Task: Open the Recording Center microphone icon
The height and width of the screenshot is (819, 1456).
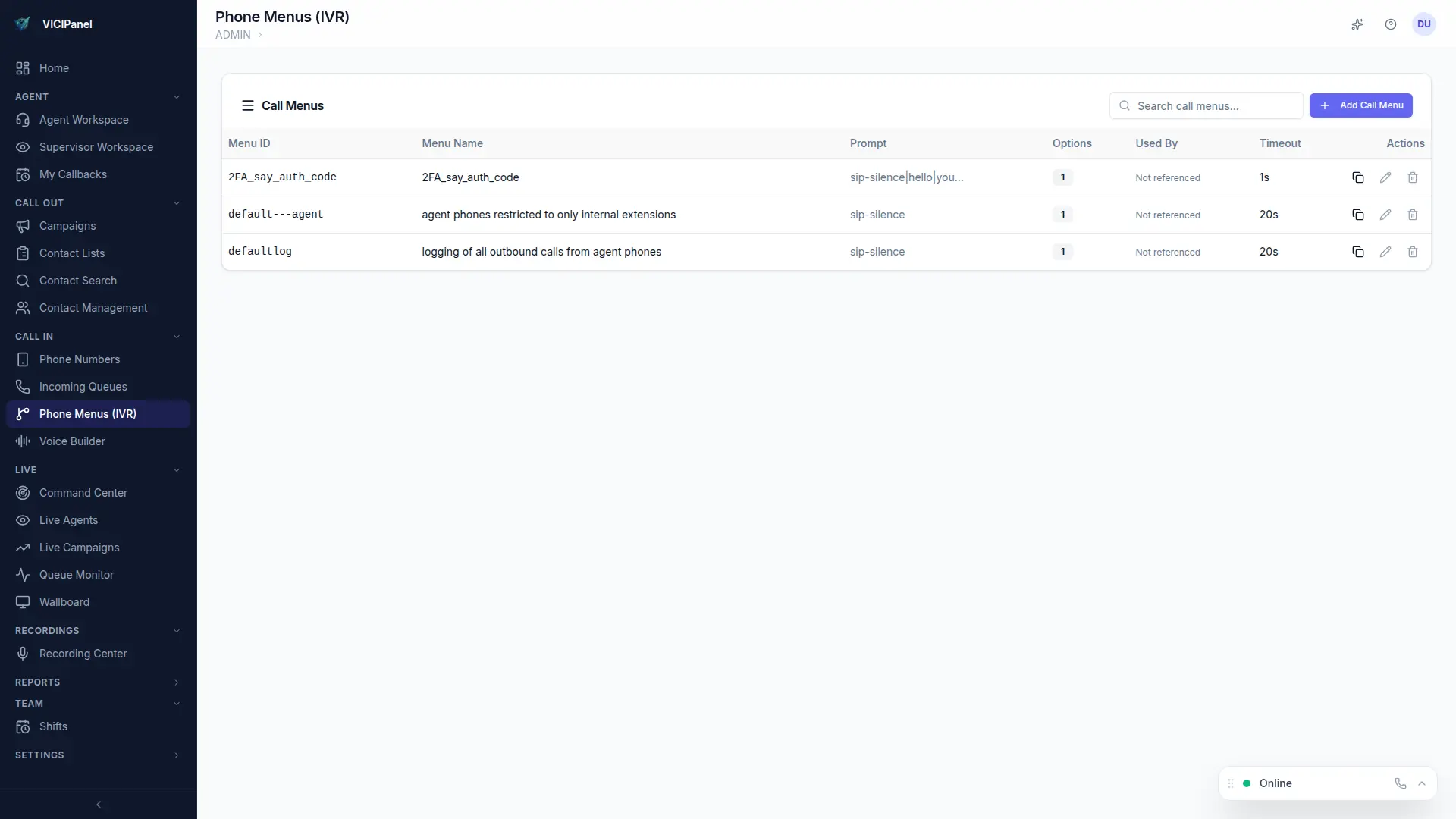Action: [x=24, y=654]
